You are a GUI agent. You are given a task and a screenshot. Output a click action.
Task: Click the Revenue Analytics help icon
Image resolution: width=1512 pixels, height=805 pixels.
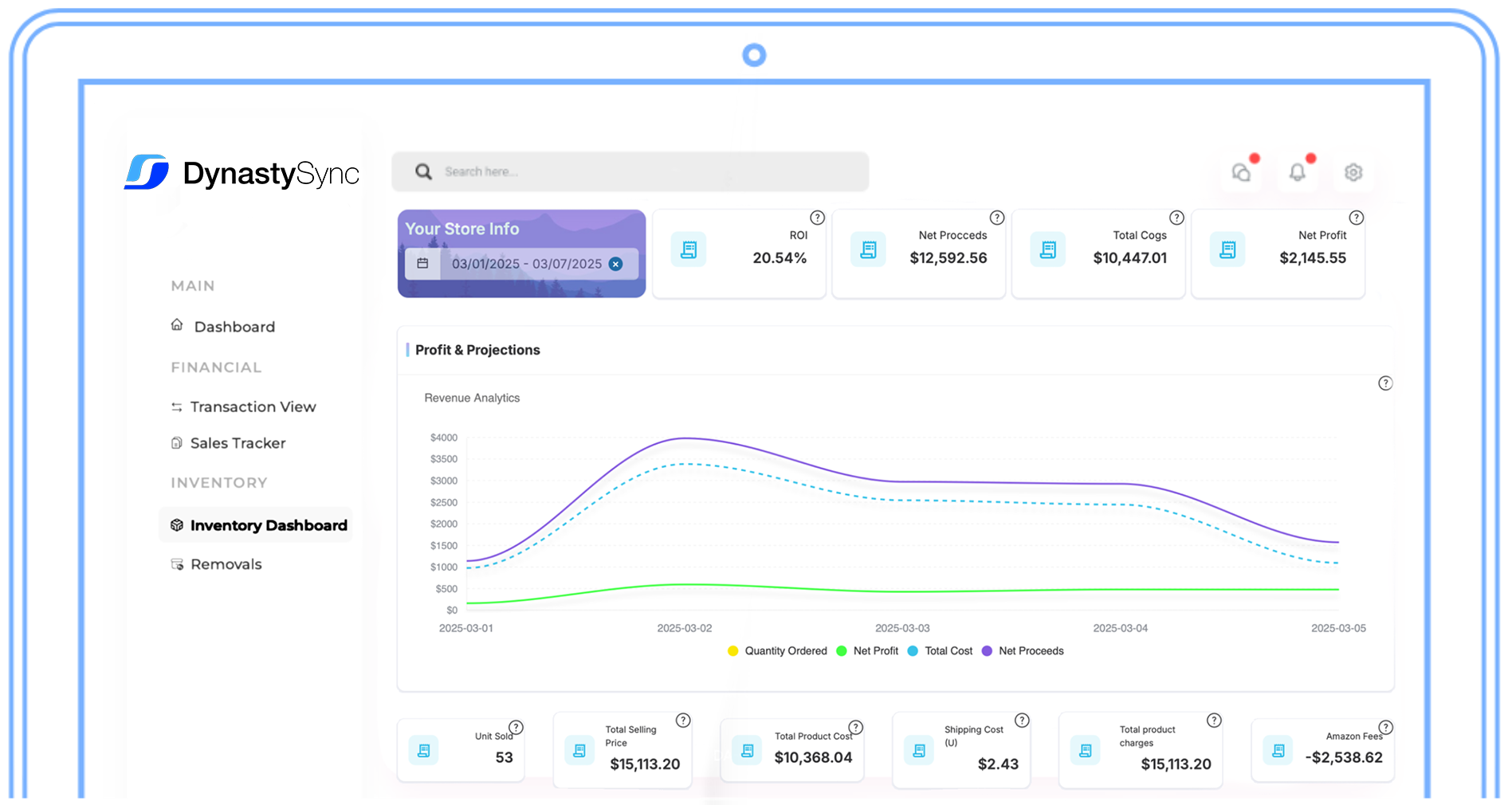(x=1385, y=383)
